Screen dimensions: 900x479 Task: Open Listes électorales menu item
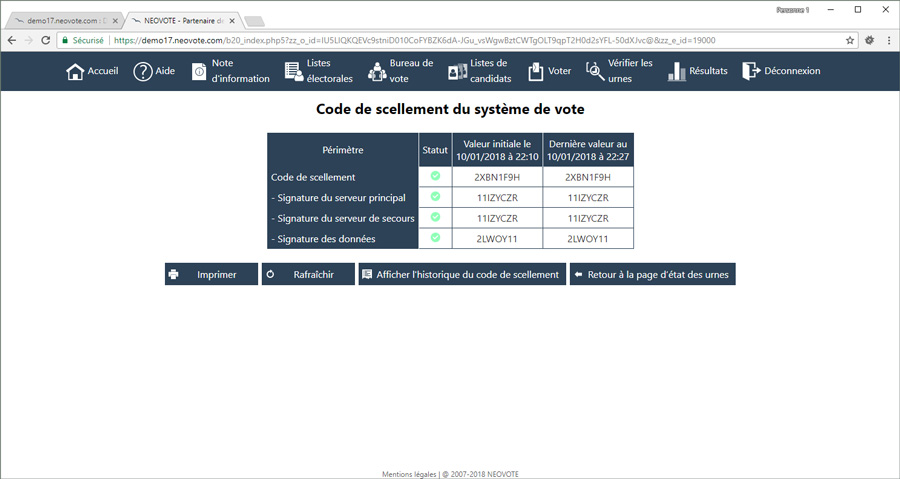coord(319,71)
